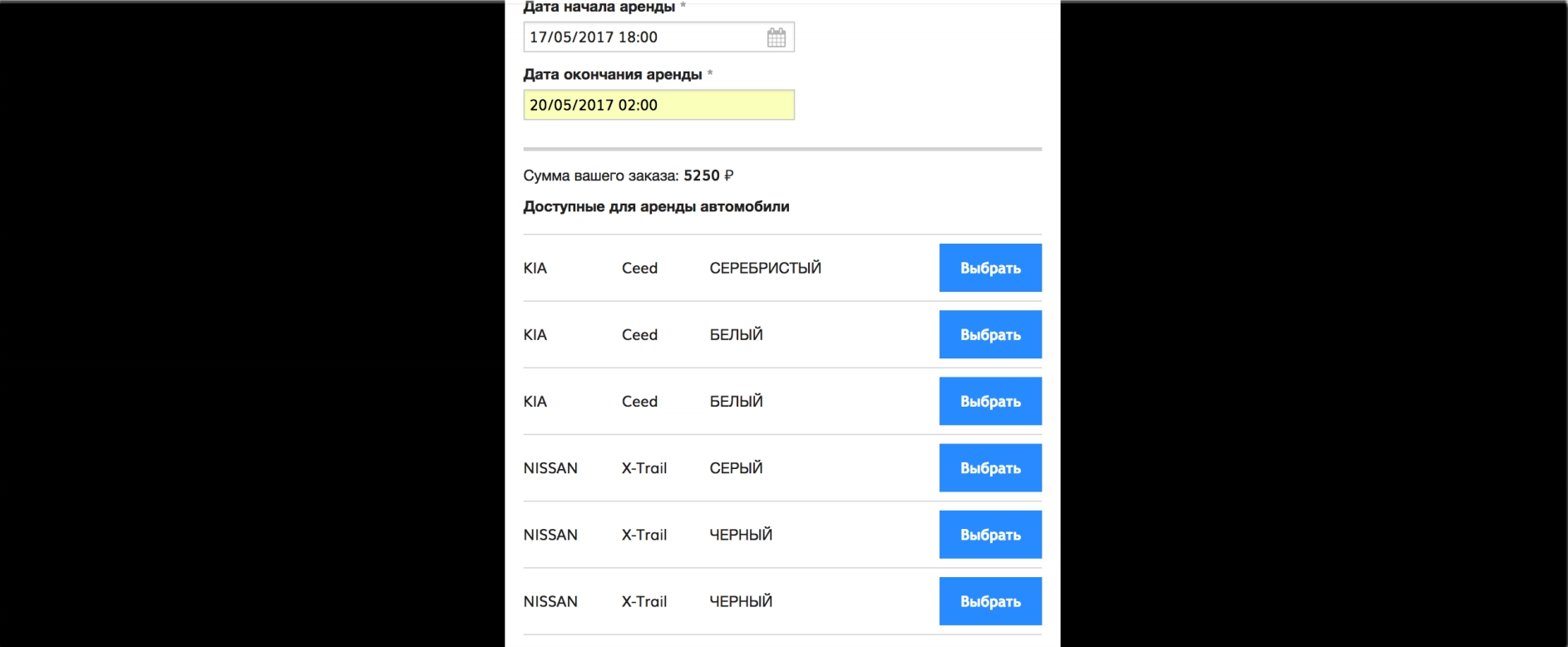This screenshot has width=1568, height=647.
Task: Click the Ceed model in the silver row
Action: click(639, 268)
